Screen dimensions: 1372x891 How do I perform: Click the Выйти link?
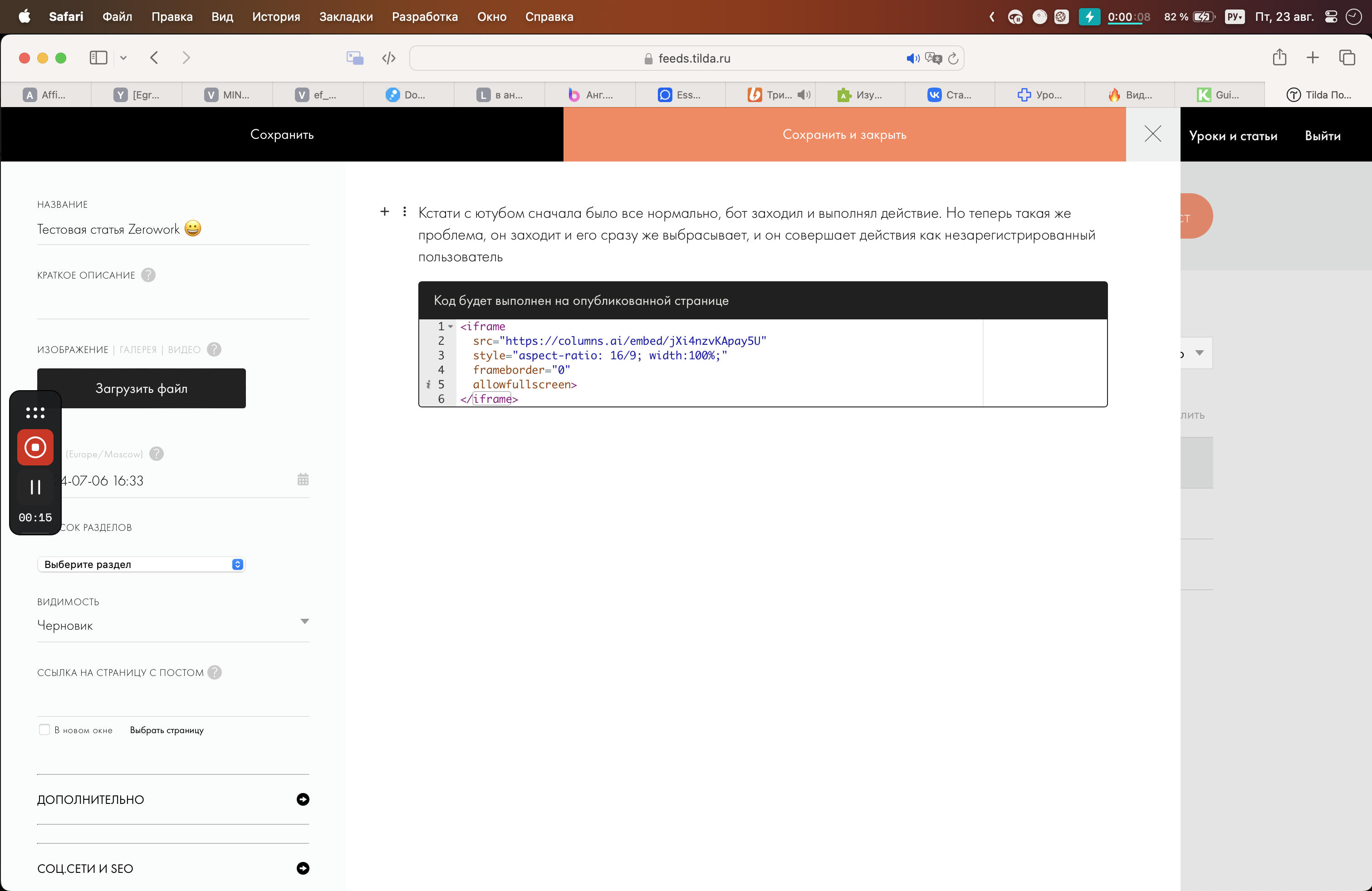(x=1323, y=136)
